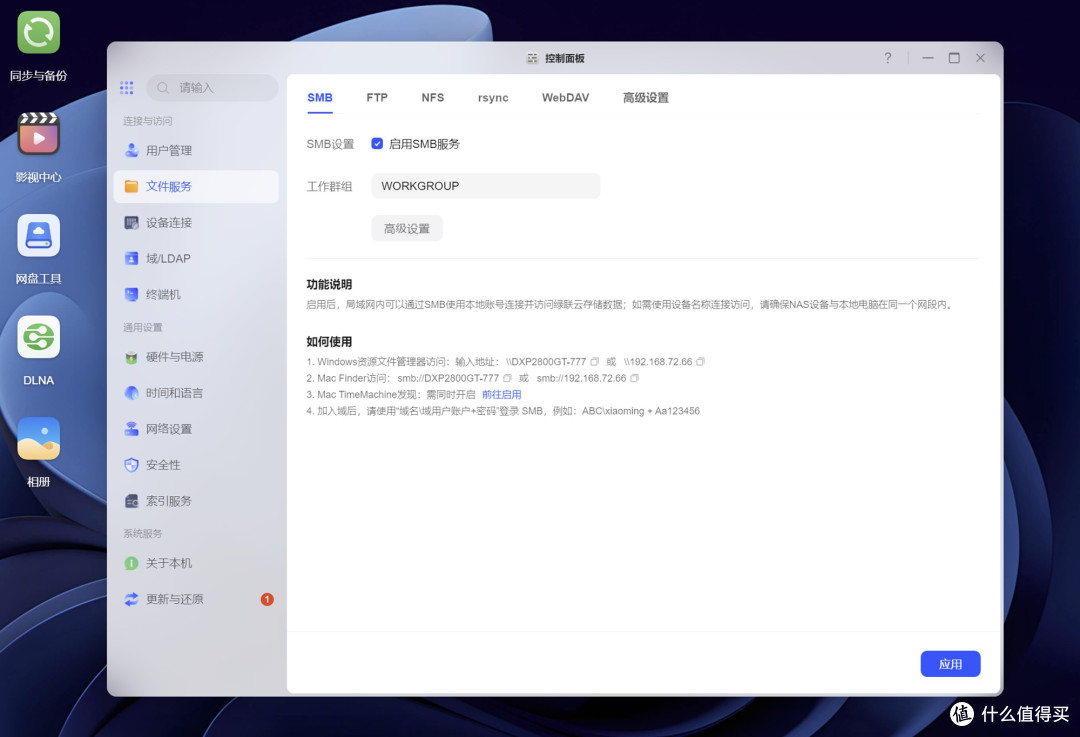Select 硬件与电源 in the sidebar
1080x737 pixels.
[196, 357]
